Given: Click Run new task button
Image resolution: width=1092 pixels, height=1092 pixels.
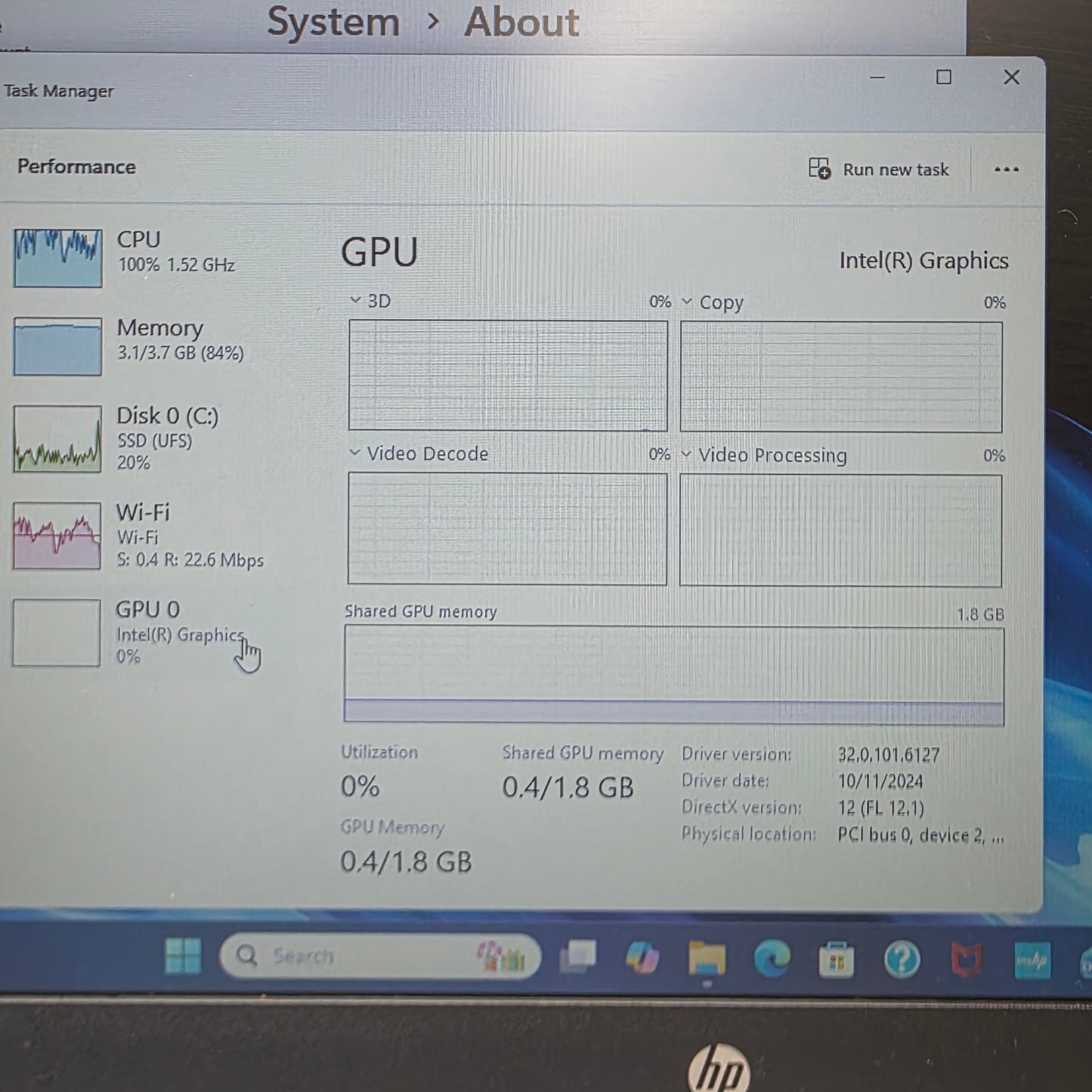Looking at the screenshot, I should [878, 169].
